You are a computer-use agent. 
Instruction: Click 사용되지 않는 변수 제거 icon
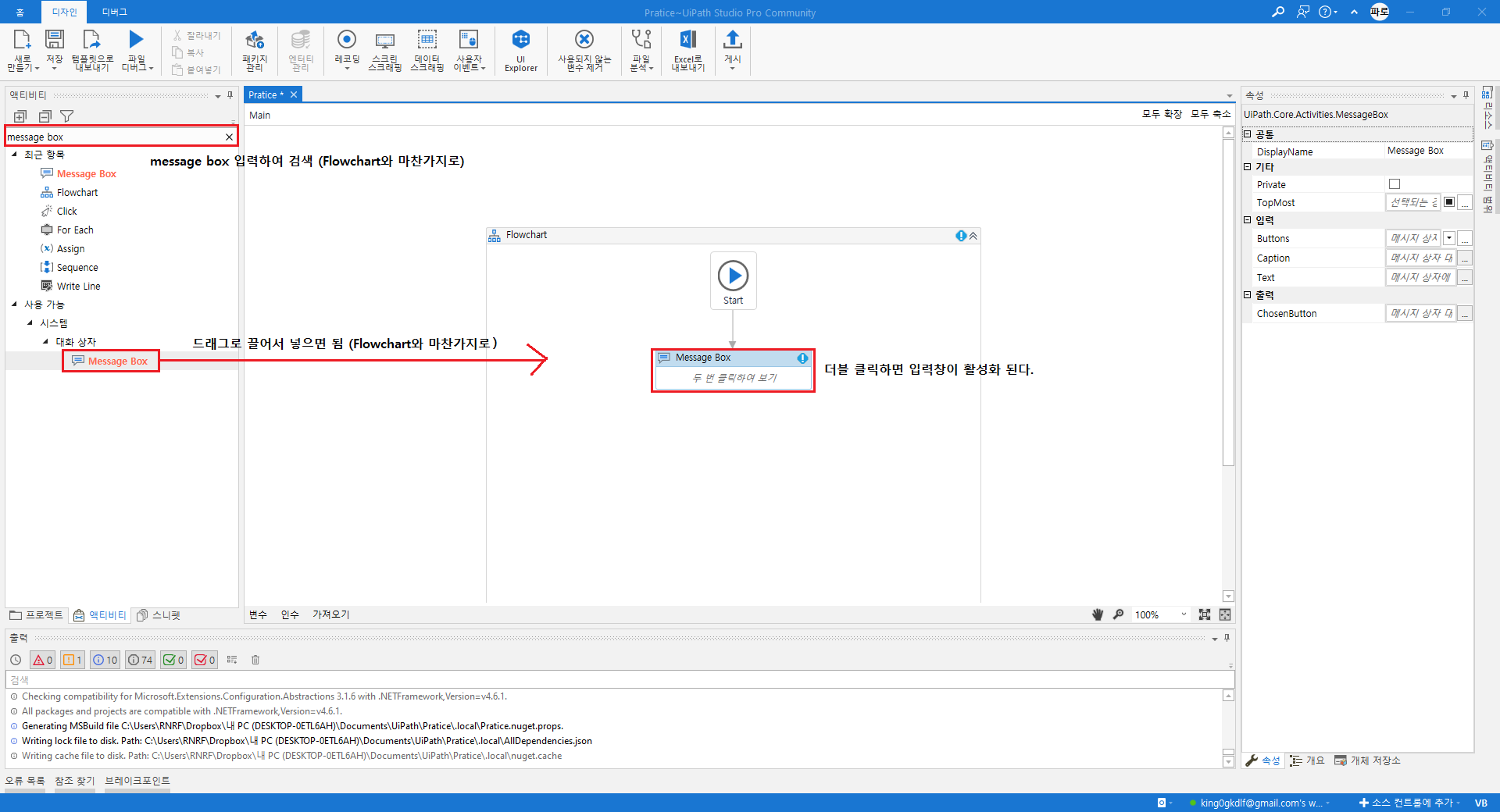(x=584, y=51)
